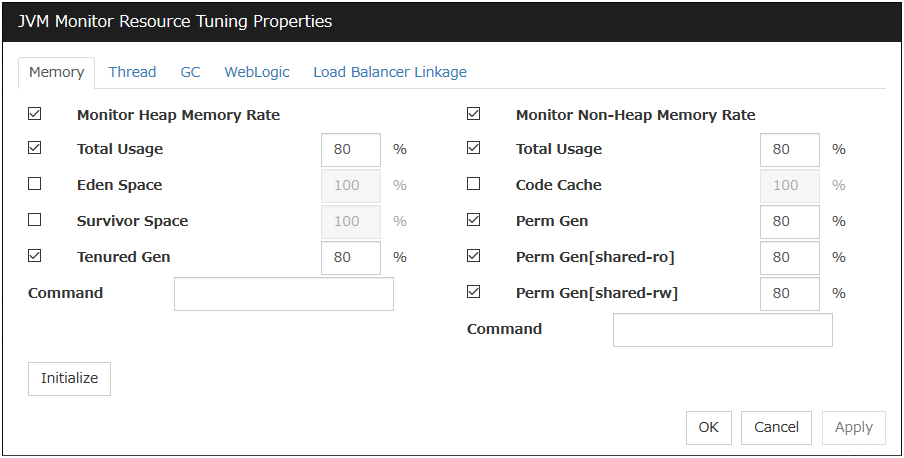
Task: Confirm settings with OK button
Action: 708,427
